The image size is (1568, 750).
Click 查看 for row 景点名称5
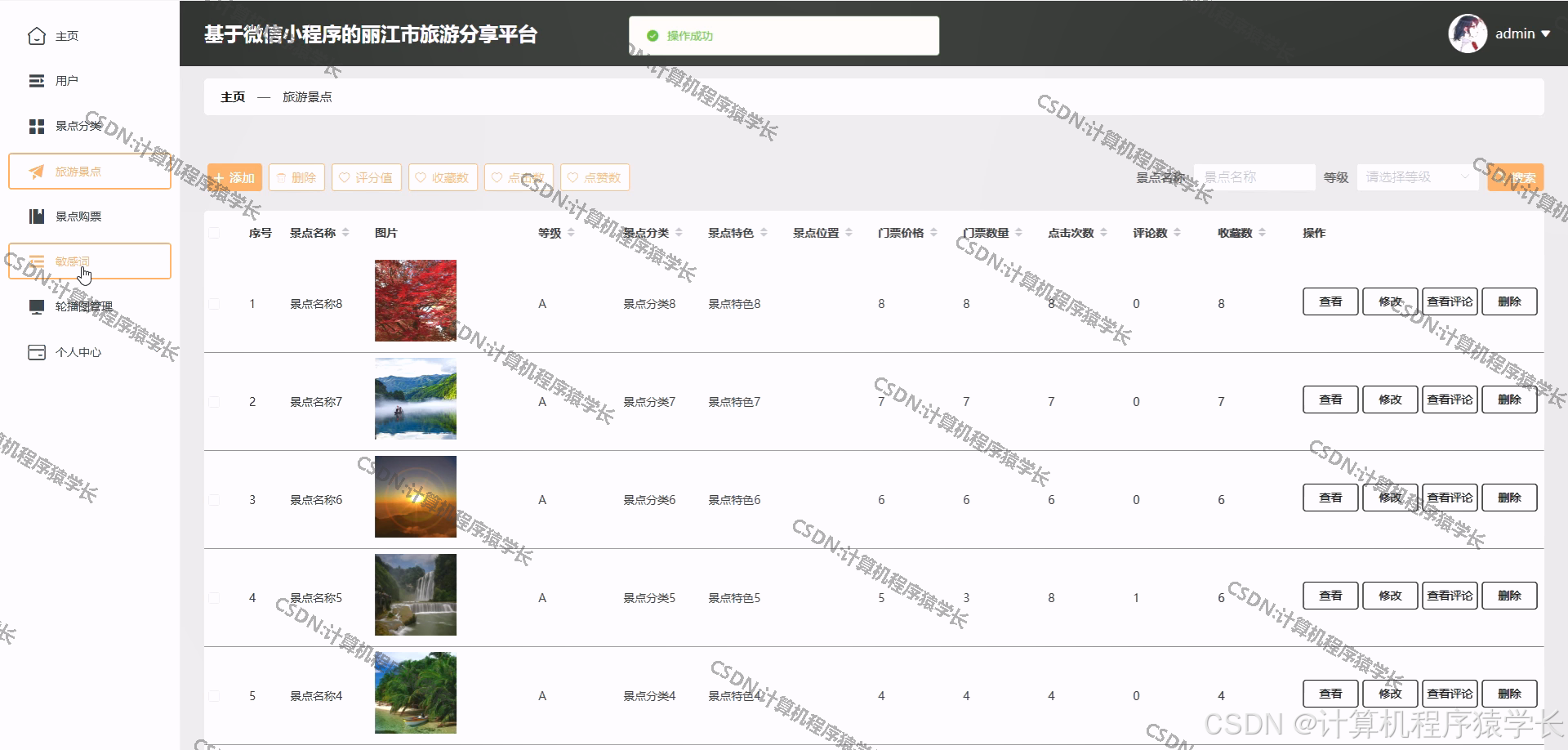[1330, 596]
